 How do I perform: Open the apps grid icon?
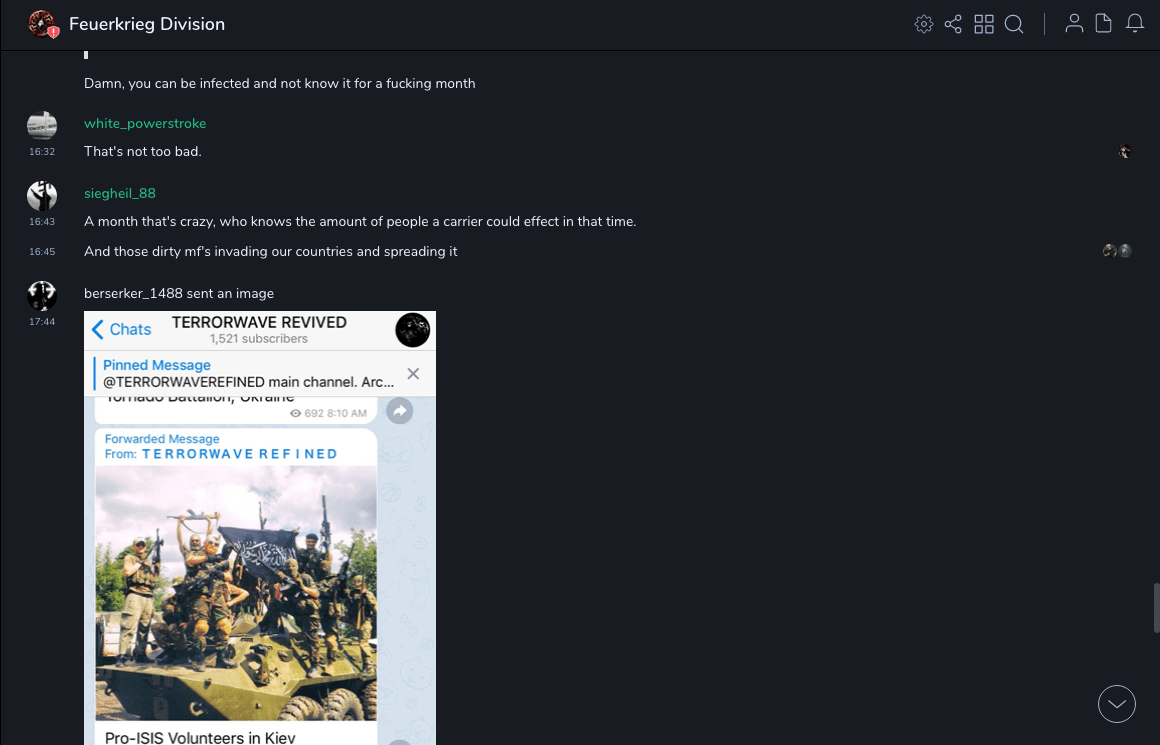[x=984, y=24]
